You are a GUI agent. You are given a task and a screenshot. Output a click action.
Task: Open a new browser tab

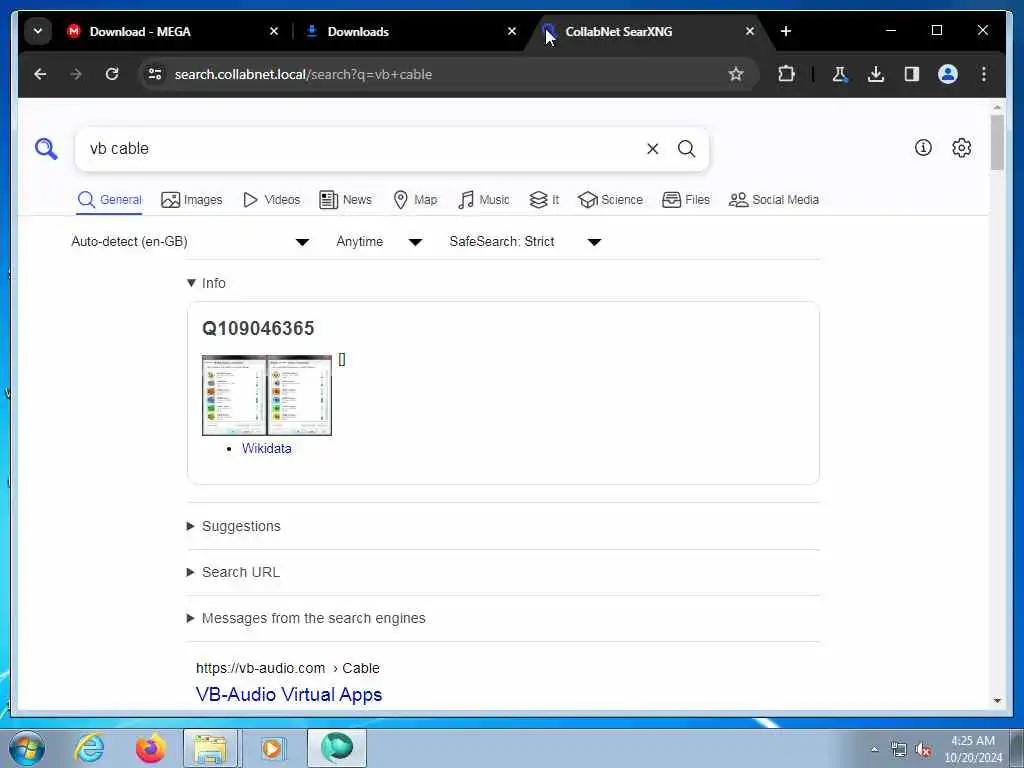tap(786, 31)
